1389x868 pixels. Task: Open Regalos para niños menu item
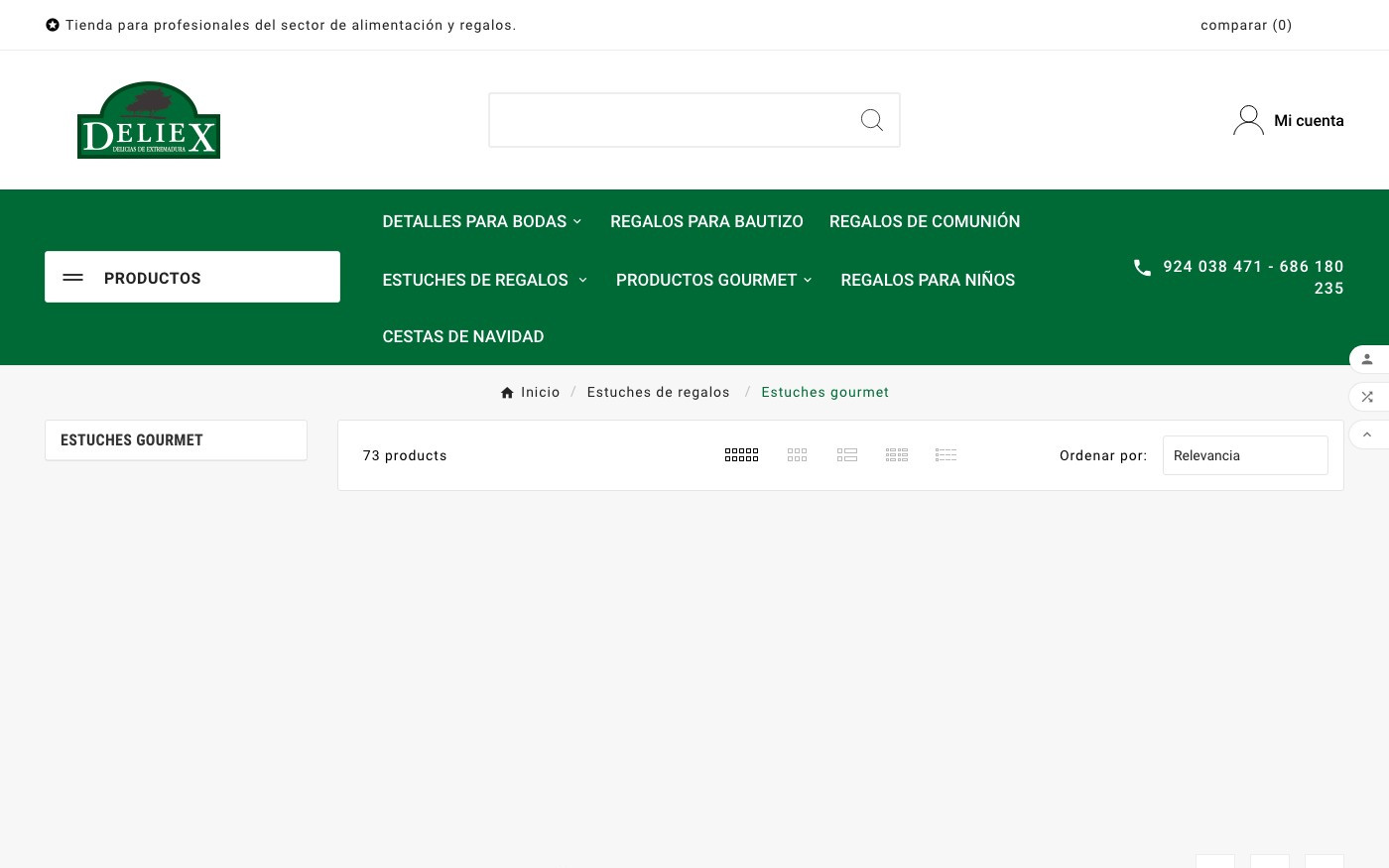(x=928, y=280)
